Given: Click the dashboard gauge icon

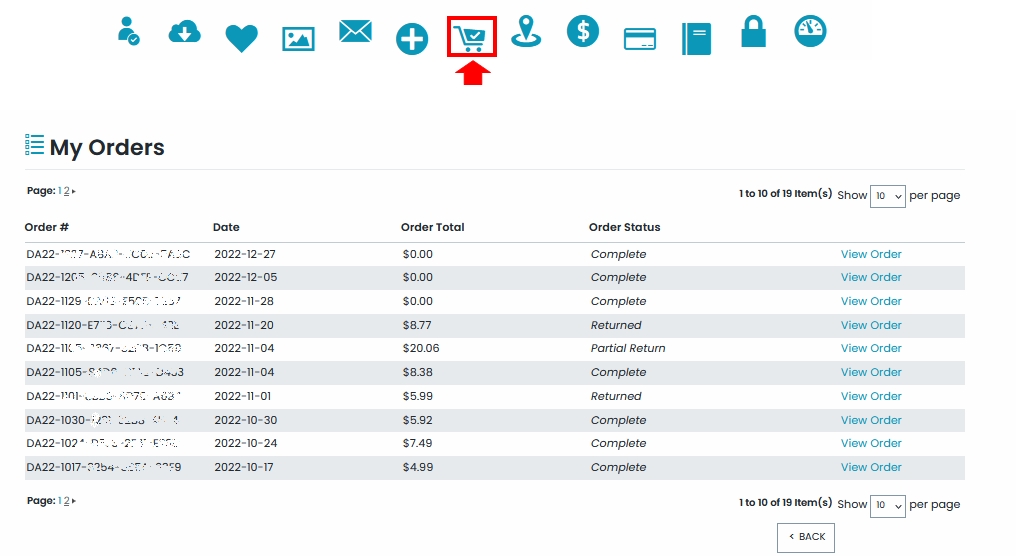Looking at the screenshot, I should 810,31.
